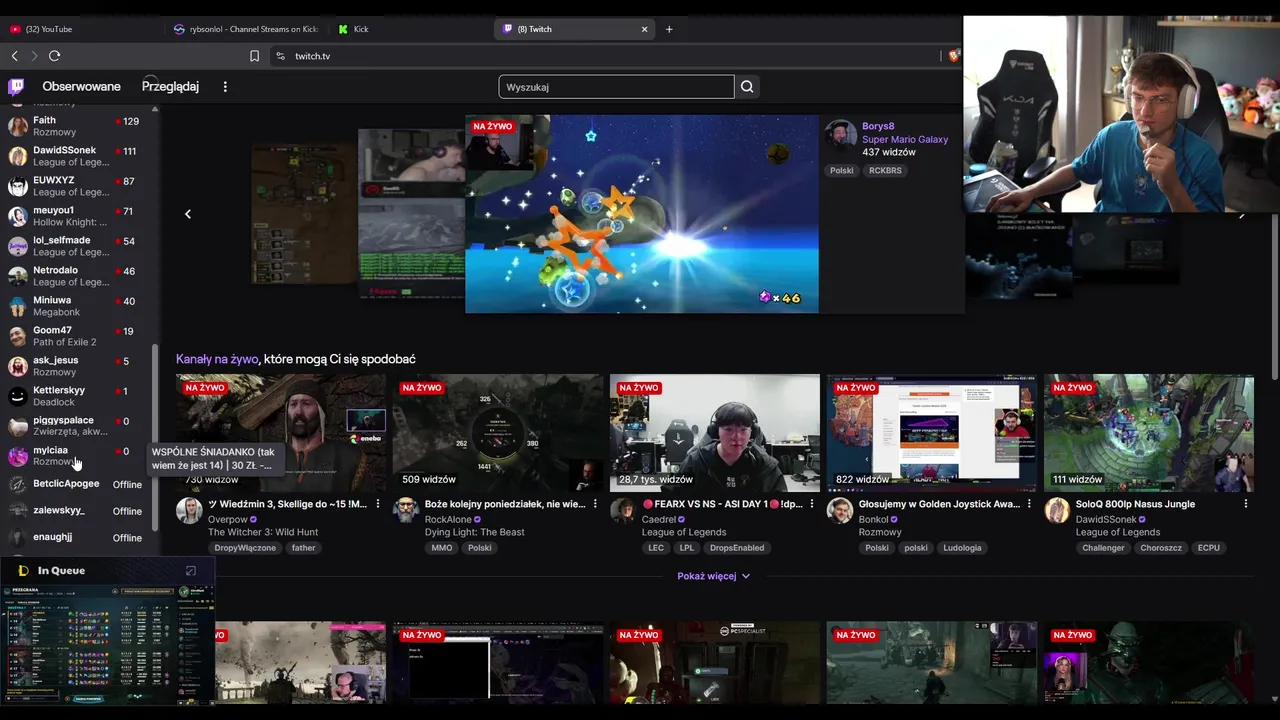Click DawidSSonek avatar under stream card
The height and width of the screenshot is (720, 1280).
(1057, 511)
